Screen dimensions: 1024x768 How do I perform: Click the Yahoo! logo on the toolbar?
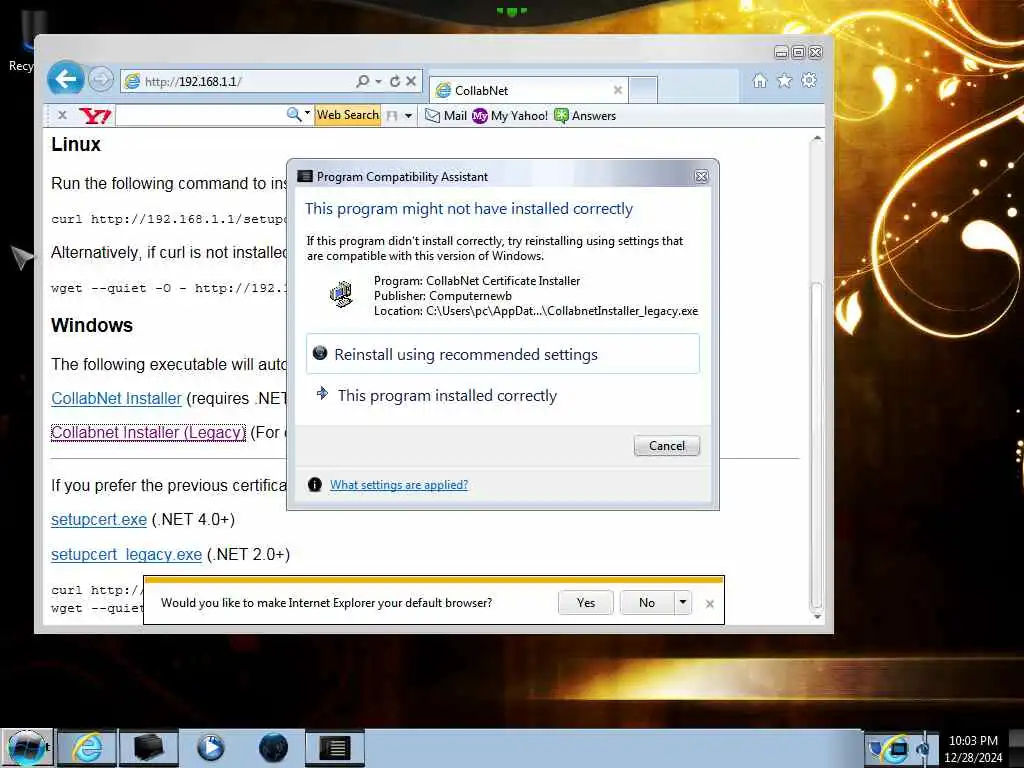click(x=95, y=116)
